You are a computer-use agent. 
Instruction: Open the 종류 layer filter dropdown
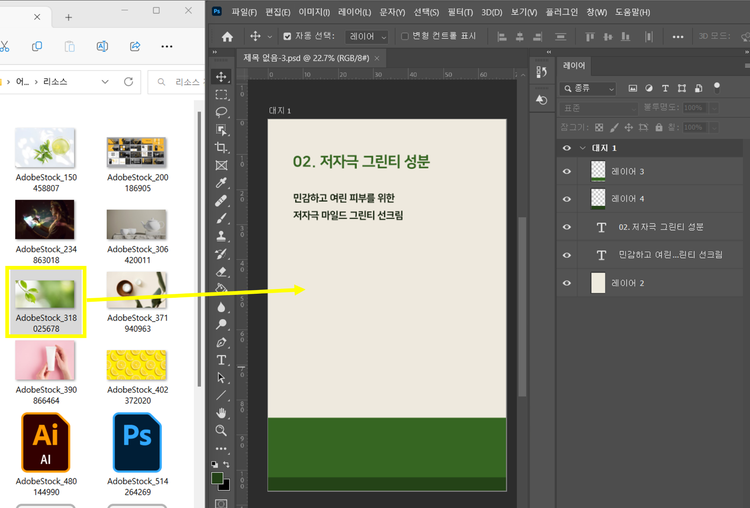coord(588,88)
